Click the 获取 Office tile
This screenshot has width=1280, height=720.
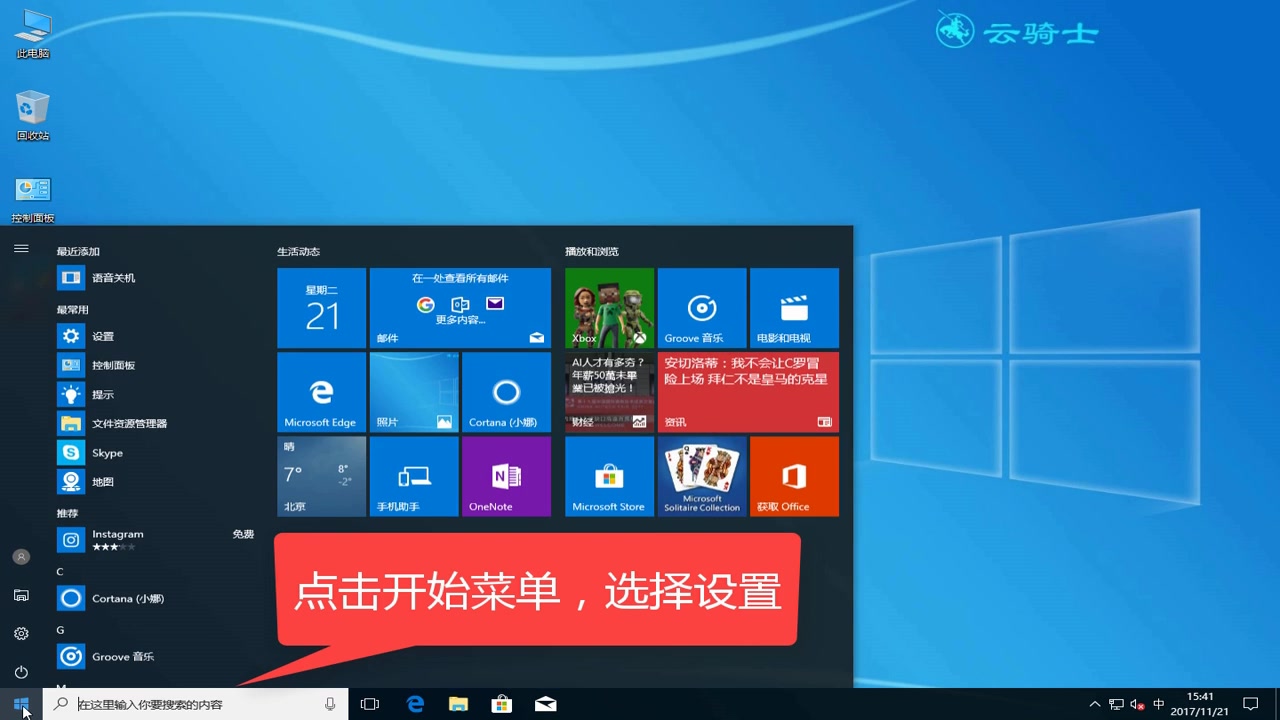(x=794, y=476)
